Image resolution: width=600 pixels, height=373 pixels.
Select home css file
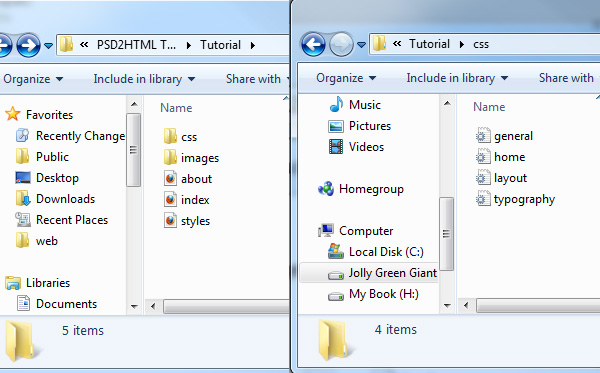click(x=501, y=157)
